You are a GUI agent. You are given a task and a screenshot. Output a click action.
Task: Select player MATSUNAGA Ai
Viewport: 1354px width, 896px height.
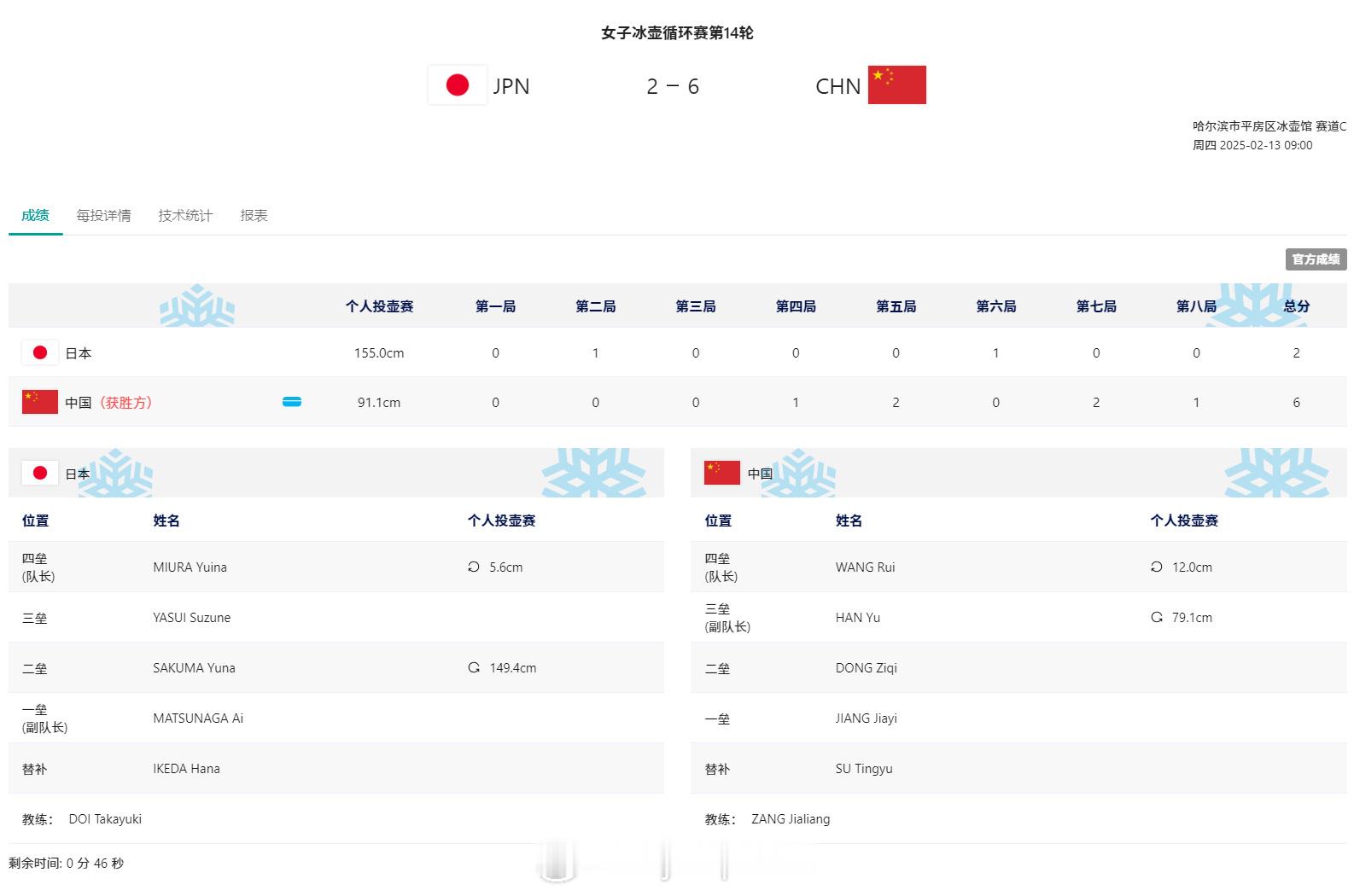pyautogui.click(x=198, y=719)
